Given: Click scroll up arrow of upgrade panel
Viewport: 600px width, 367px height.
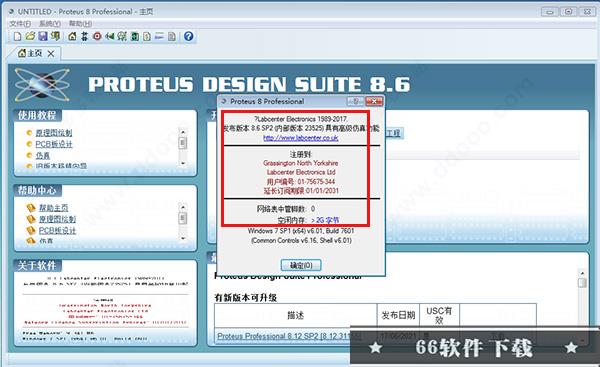Looking at the screenshot, I should 582,273.
